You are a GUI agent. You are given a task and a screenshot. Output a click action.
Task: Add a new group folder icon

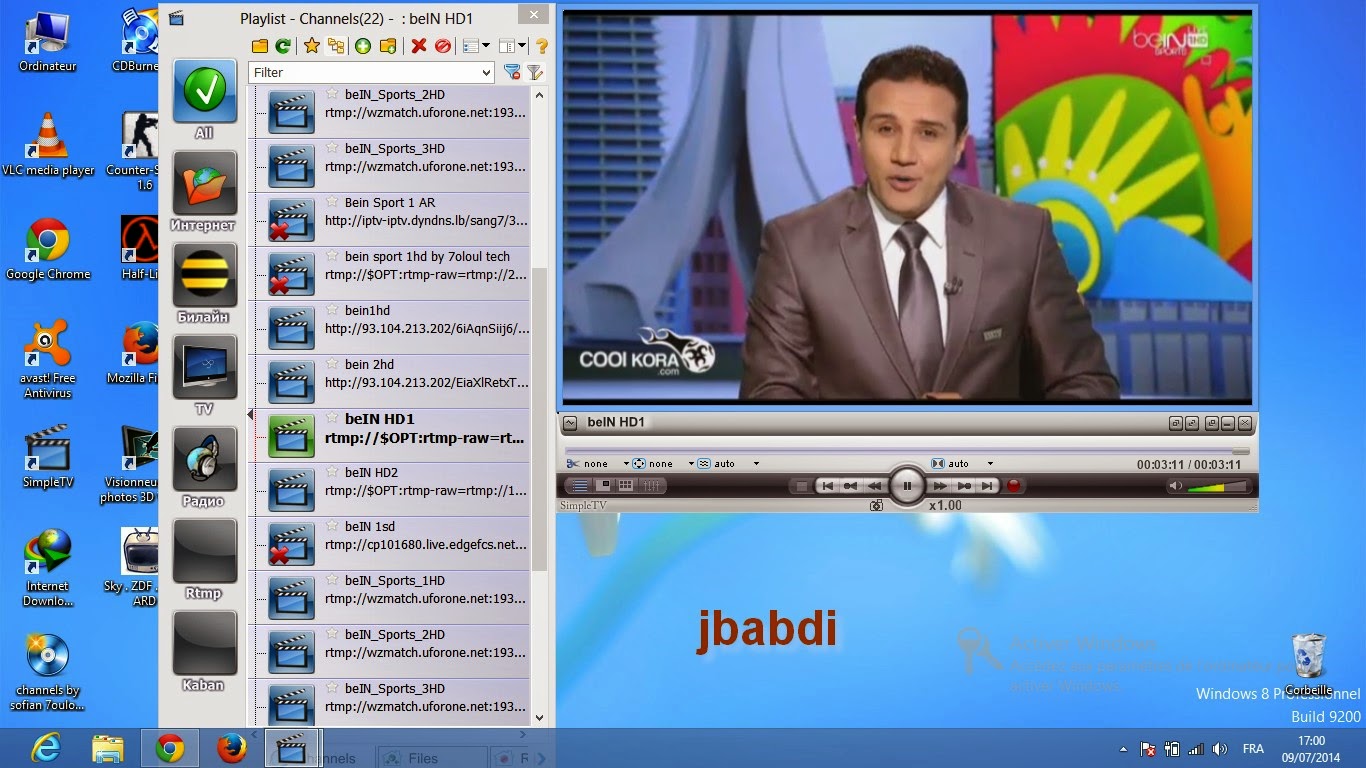click(x=388, y=46)
